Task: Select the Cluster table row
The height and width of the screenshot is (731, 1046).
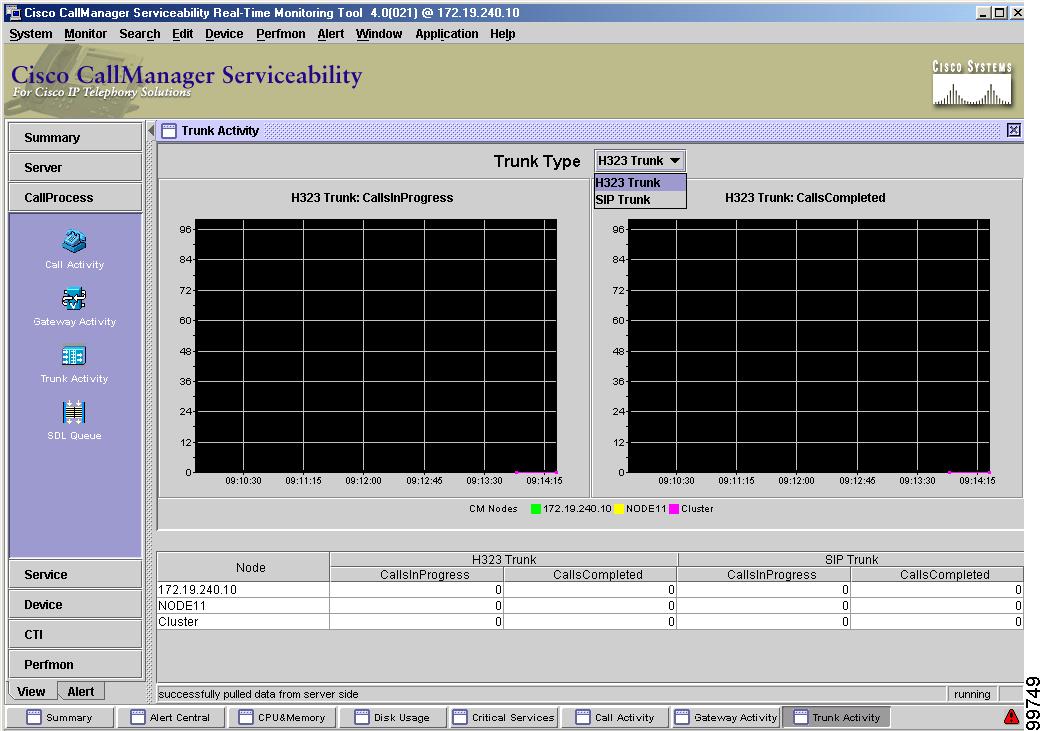Action: pos(590,622)
